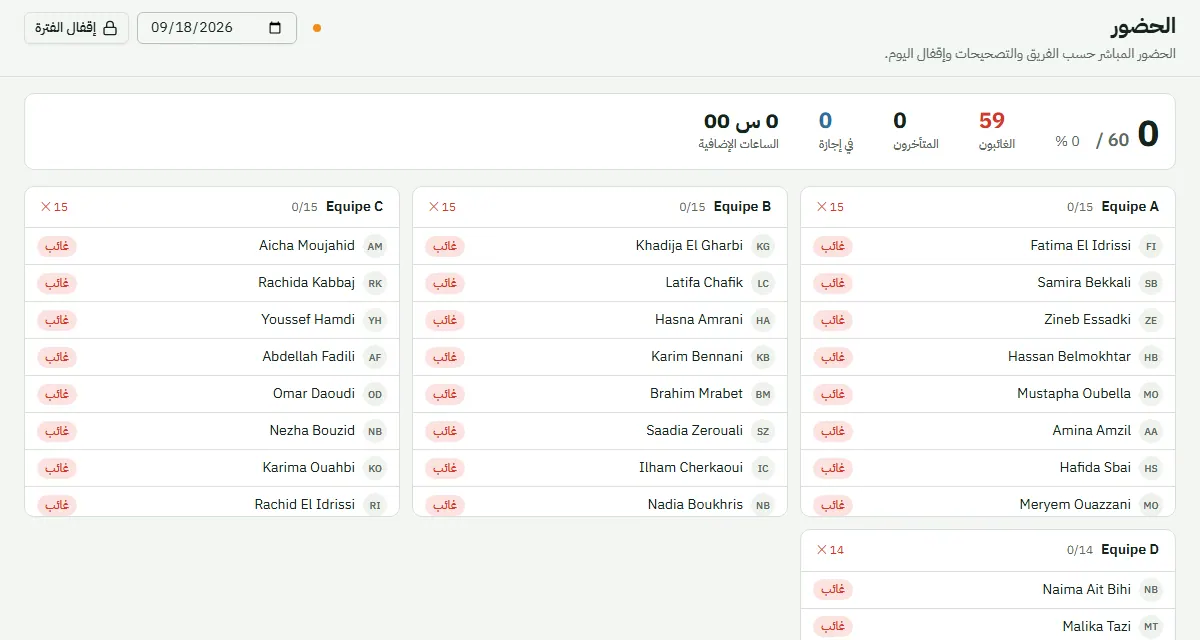Click the name Rachid El Idrissi
Viewport: 1200px width, 640px height.
point(305,505)
